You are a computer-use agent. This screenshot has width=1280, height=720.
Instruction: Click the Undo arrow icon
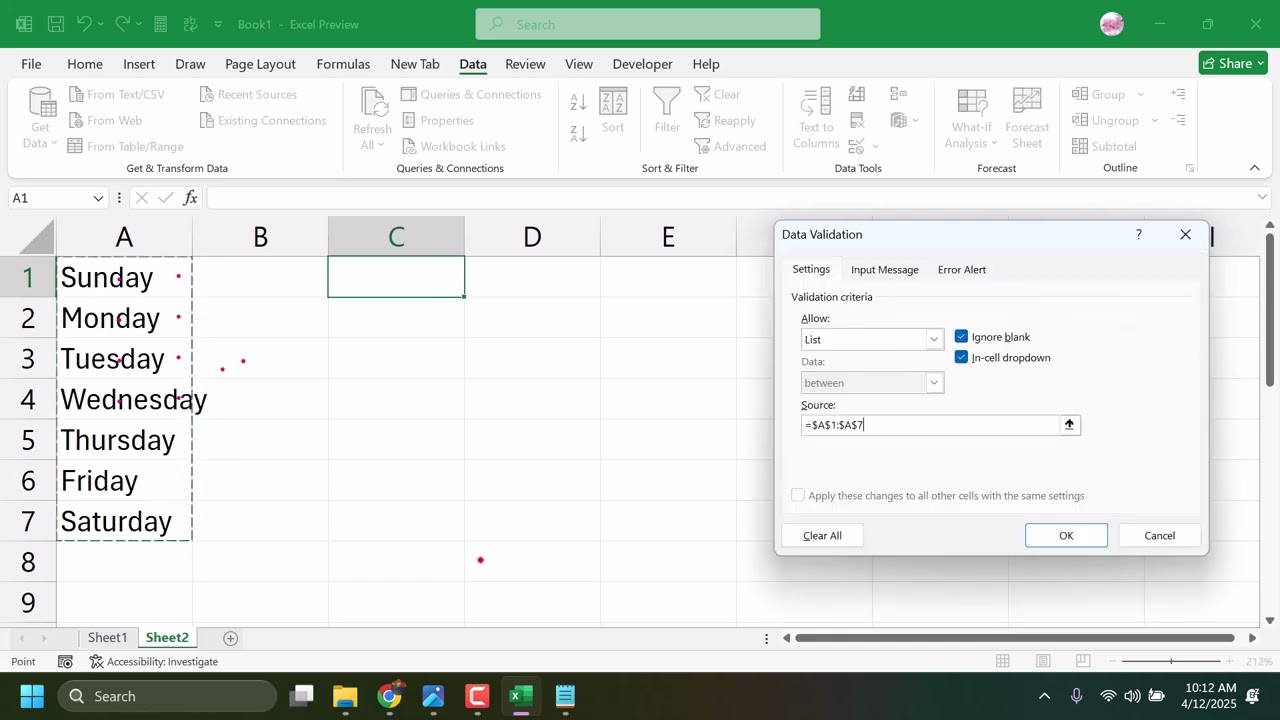coord(85,24)
